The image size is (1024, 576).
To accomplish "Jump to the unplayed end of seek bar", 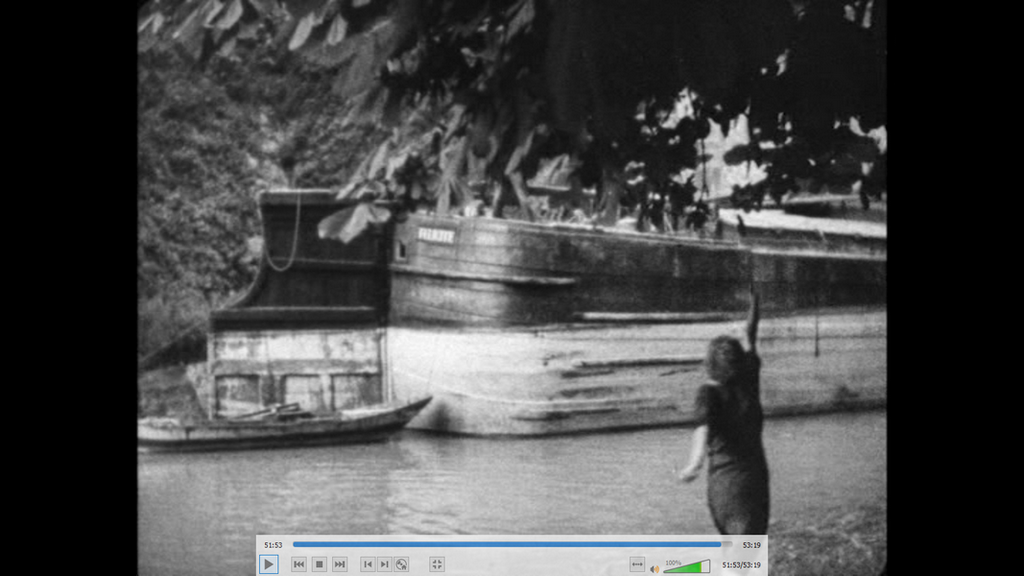I will point(727,545).
